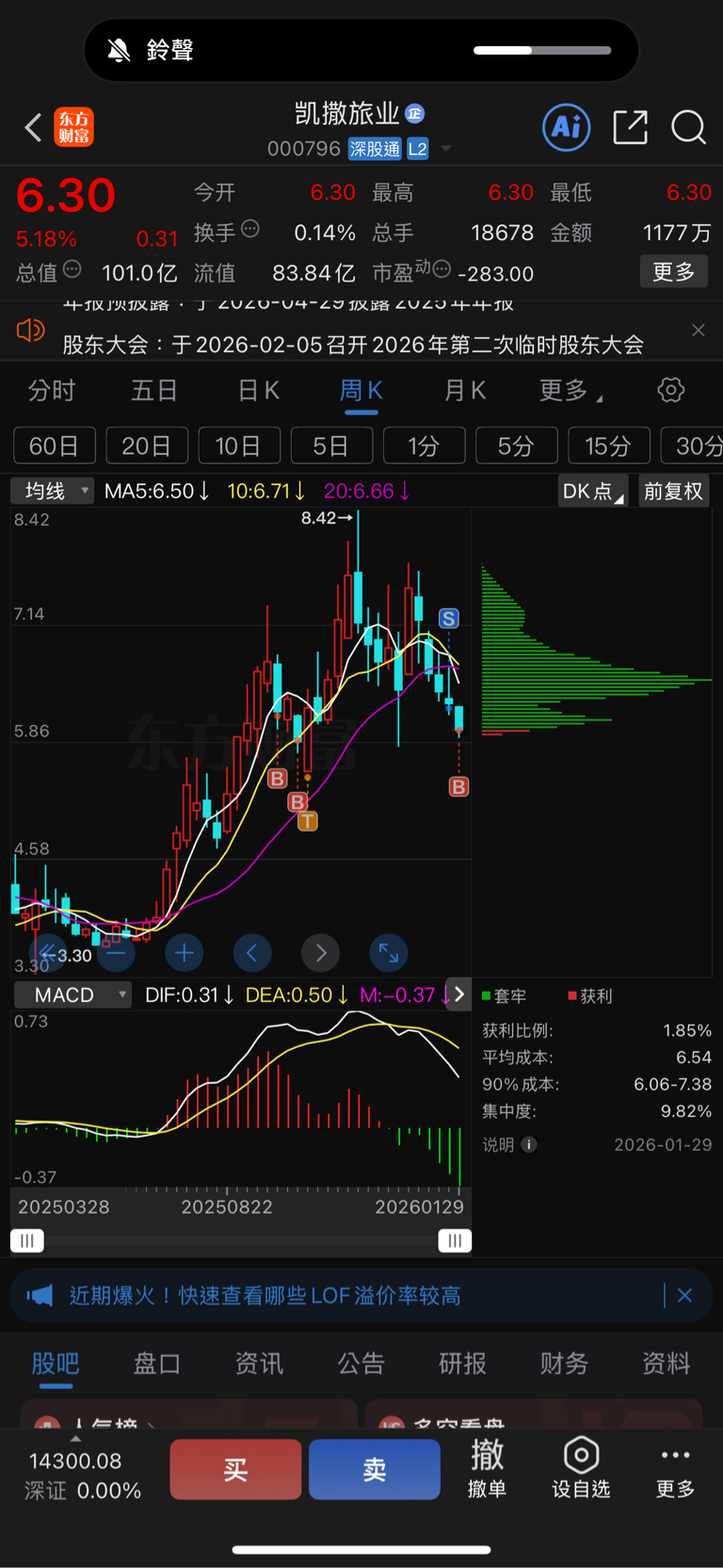This screenshot has width=723, height=1568.
Task: Open the 股吧 tab
Action: coord(56,1364)
